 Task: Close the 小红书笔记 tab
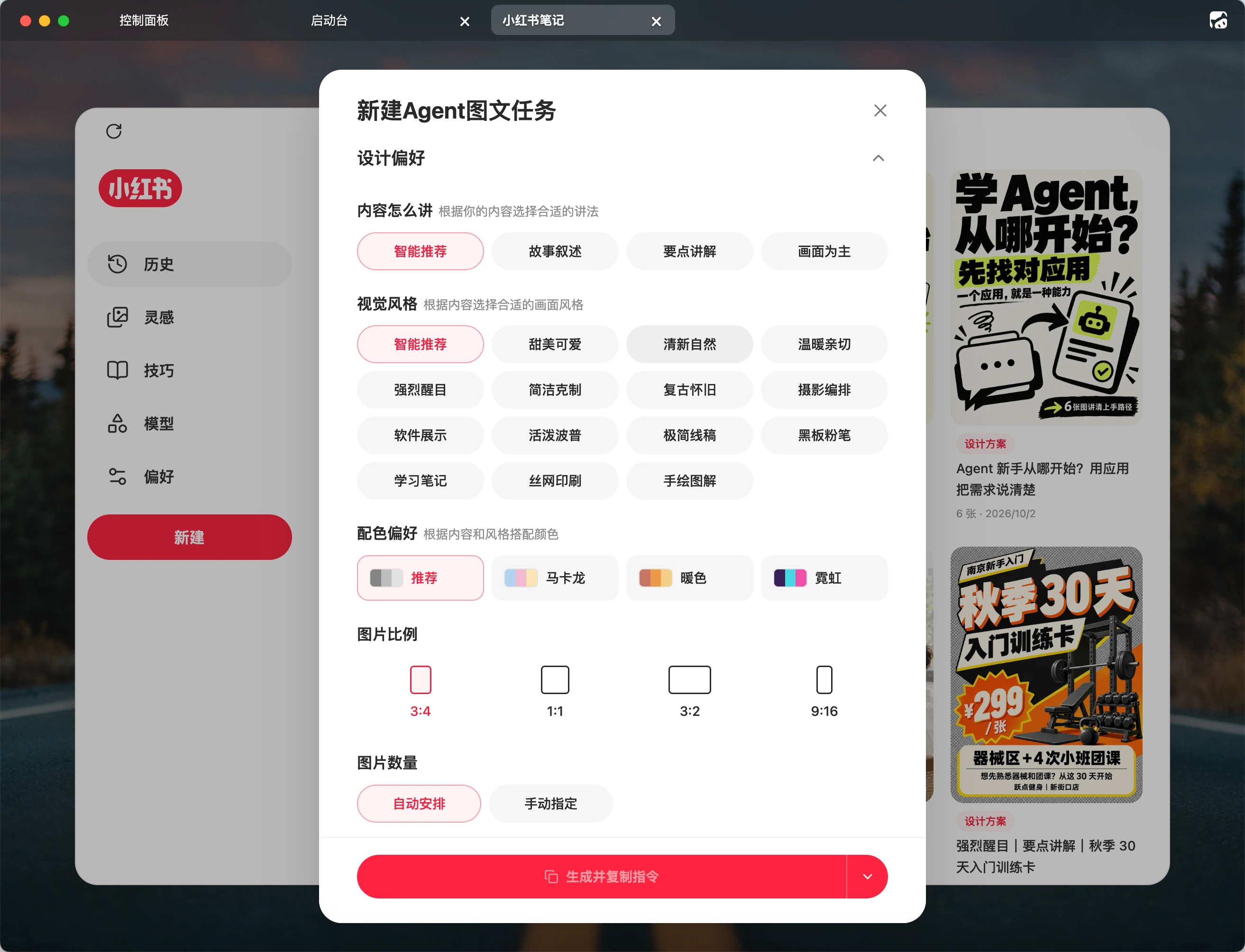click(656, 21)
